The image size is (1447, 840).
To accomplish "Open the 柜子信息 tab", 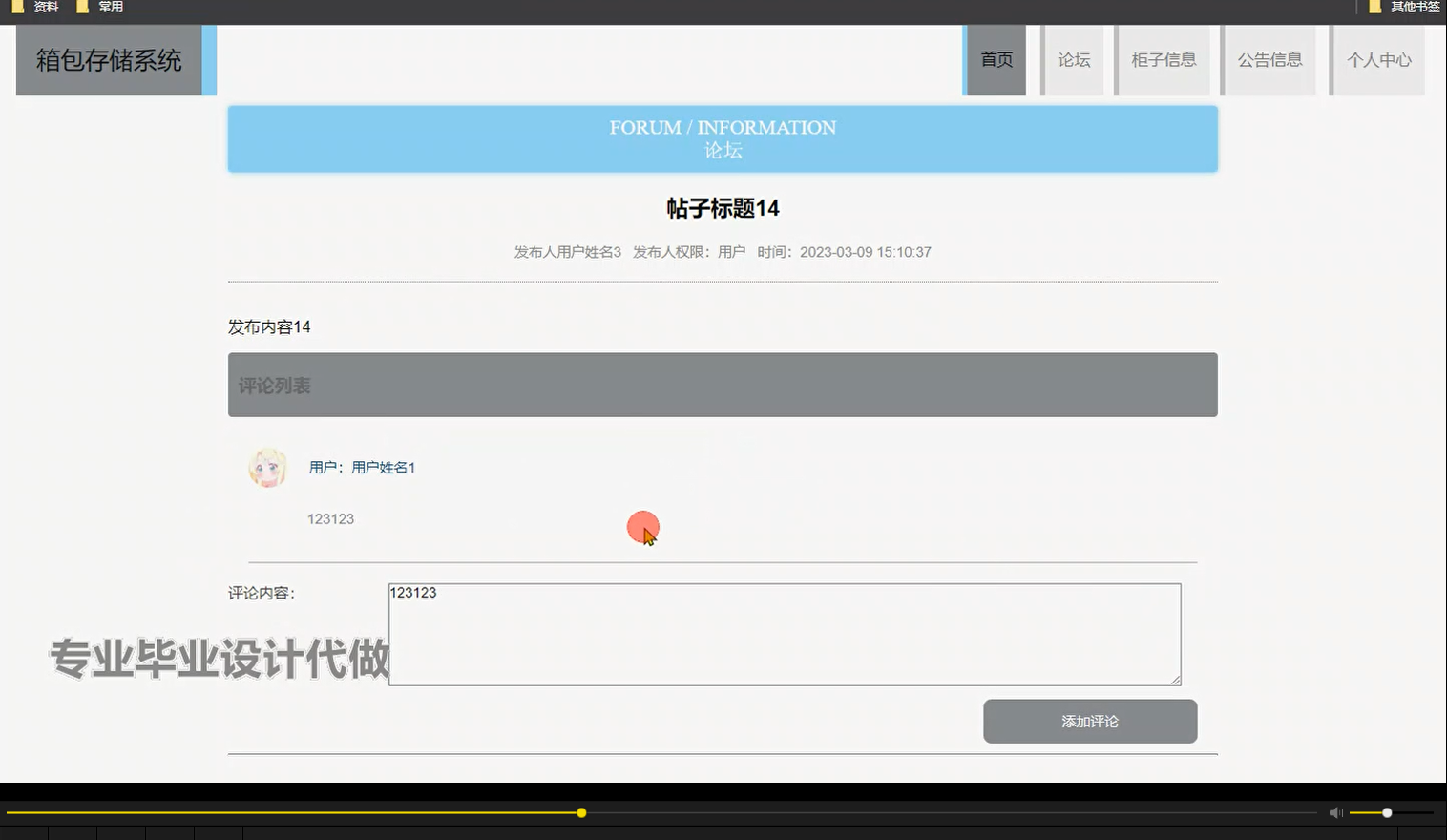I will coord(1163,59).
